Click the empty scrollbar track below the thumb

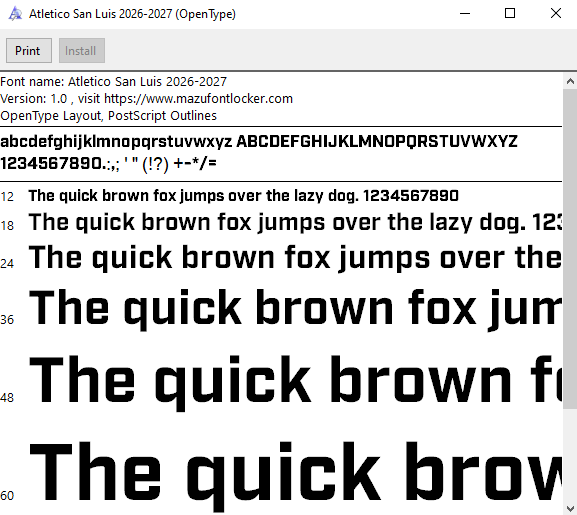(570, 454)
